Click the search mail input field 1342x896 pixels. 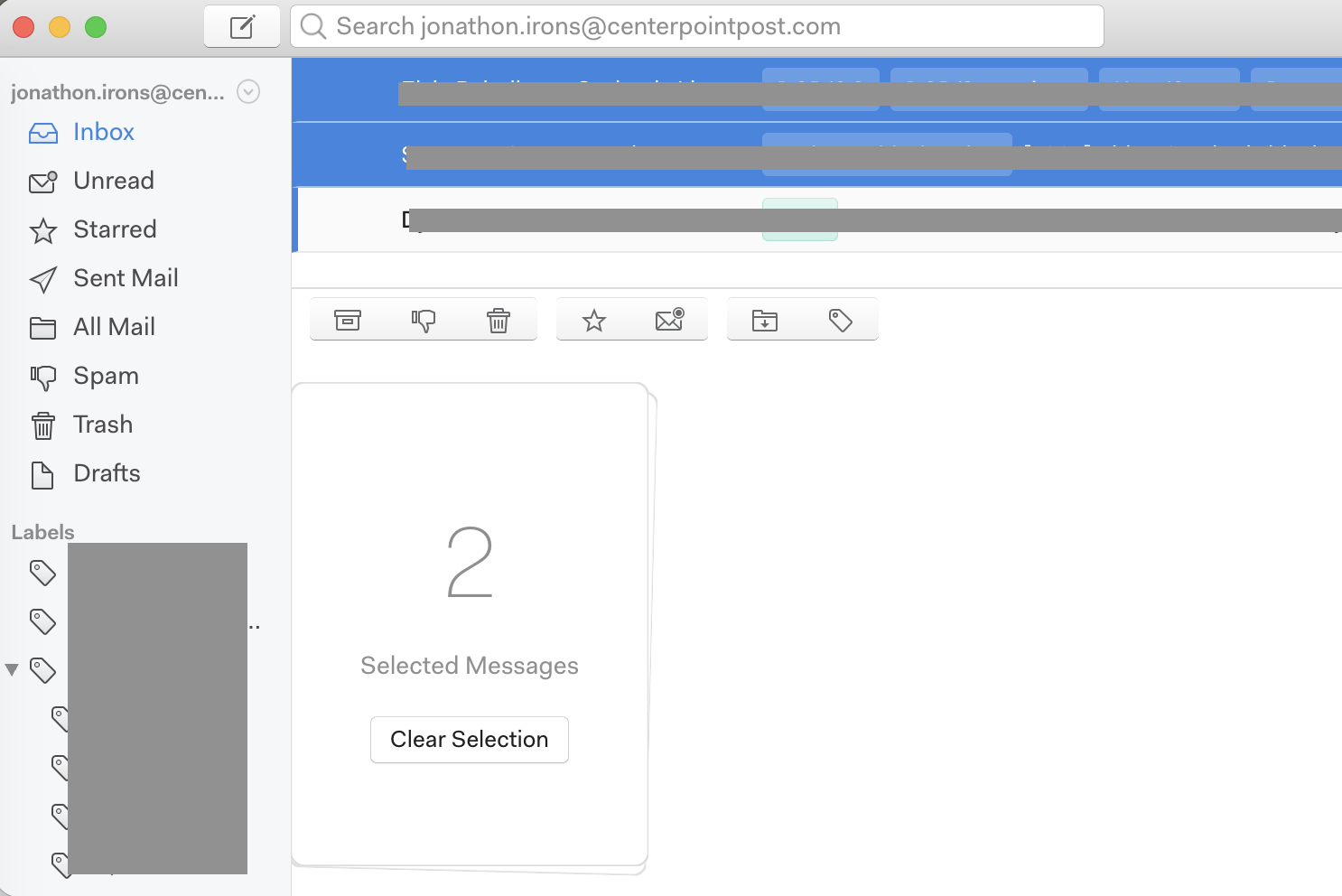click(704, 26)
